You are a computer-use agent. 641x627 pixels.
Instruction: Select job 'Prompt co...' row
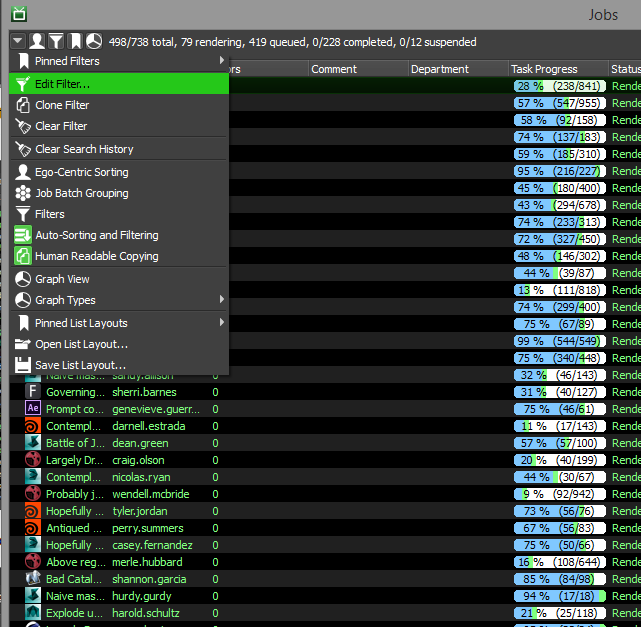[x=73, y=409]
